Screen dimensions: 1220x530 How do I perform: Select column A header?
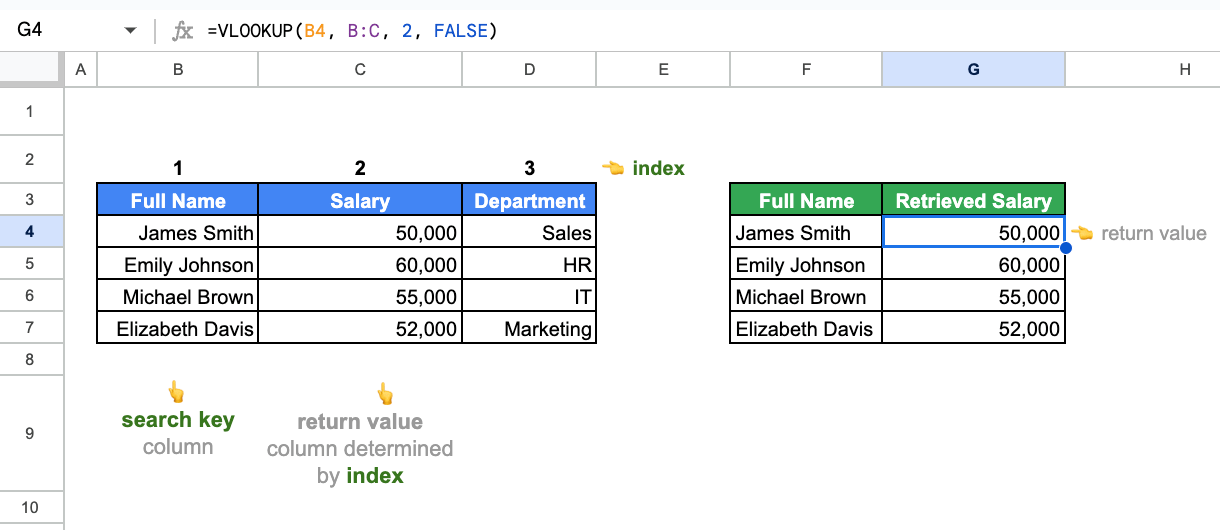click(x=81, y=69)
